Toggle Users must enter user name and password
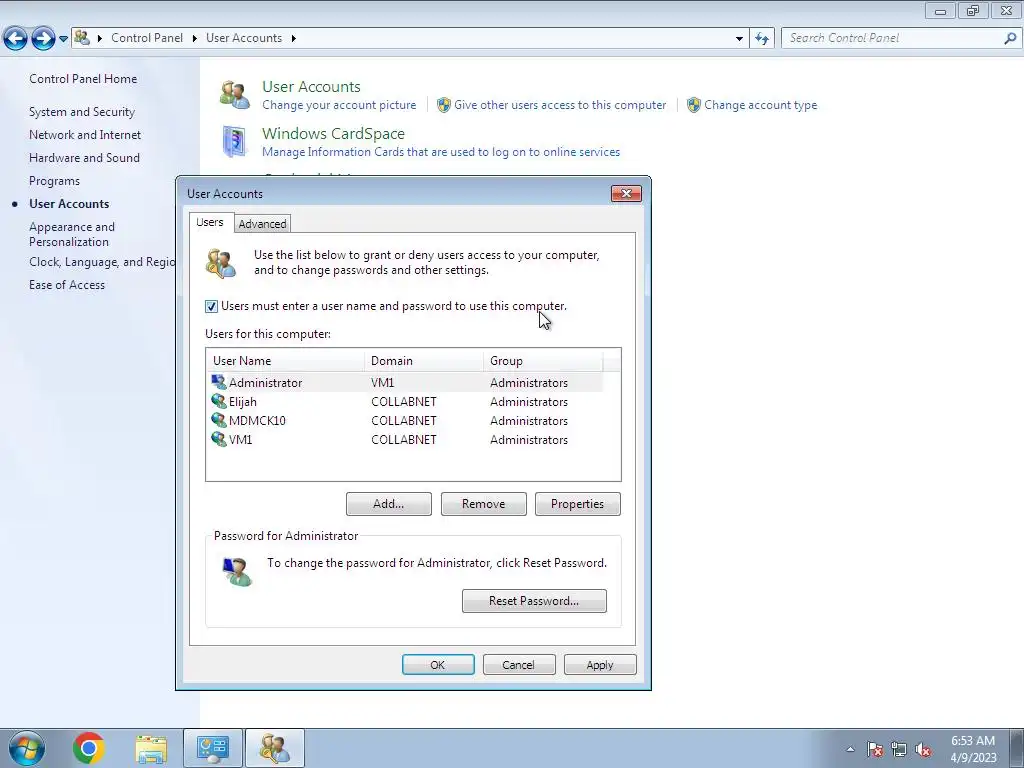 point(211,306)
